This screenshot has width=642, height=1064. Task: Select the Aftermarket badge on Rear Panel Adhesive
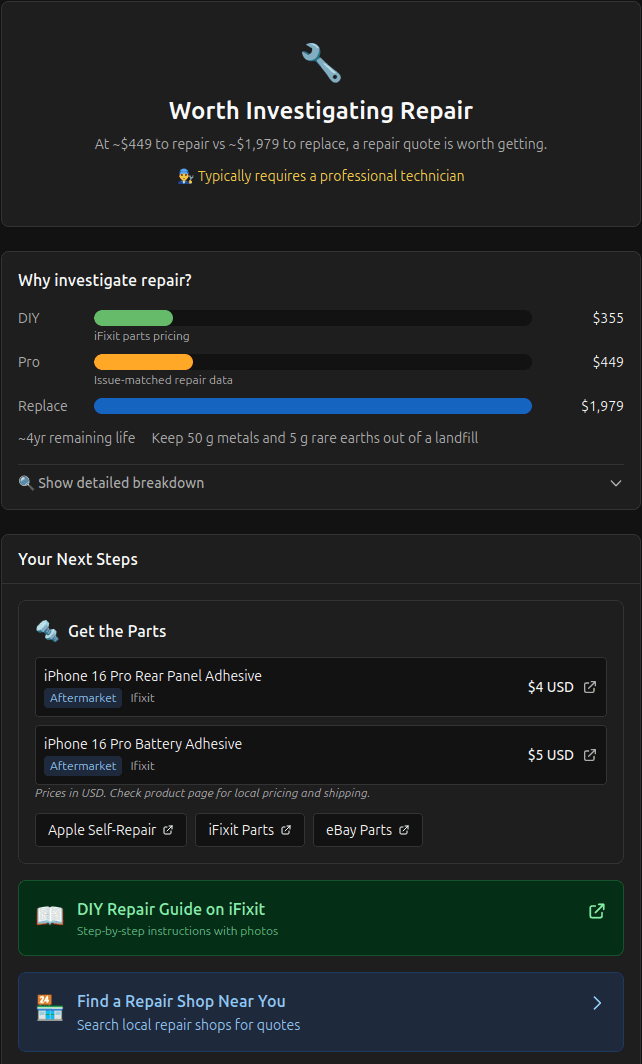coord(83,698)
